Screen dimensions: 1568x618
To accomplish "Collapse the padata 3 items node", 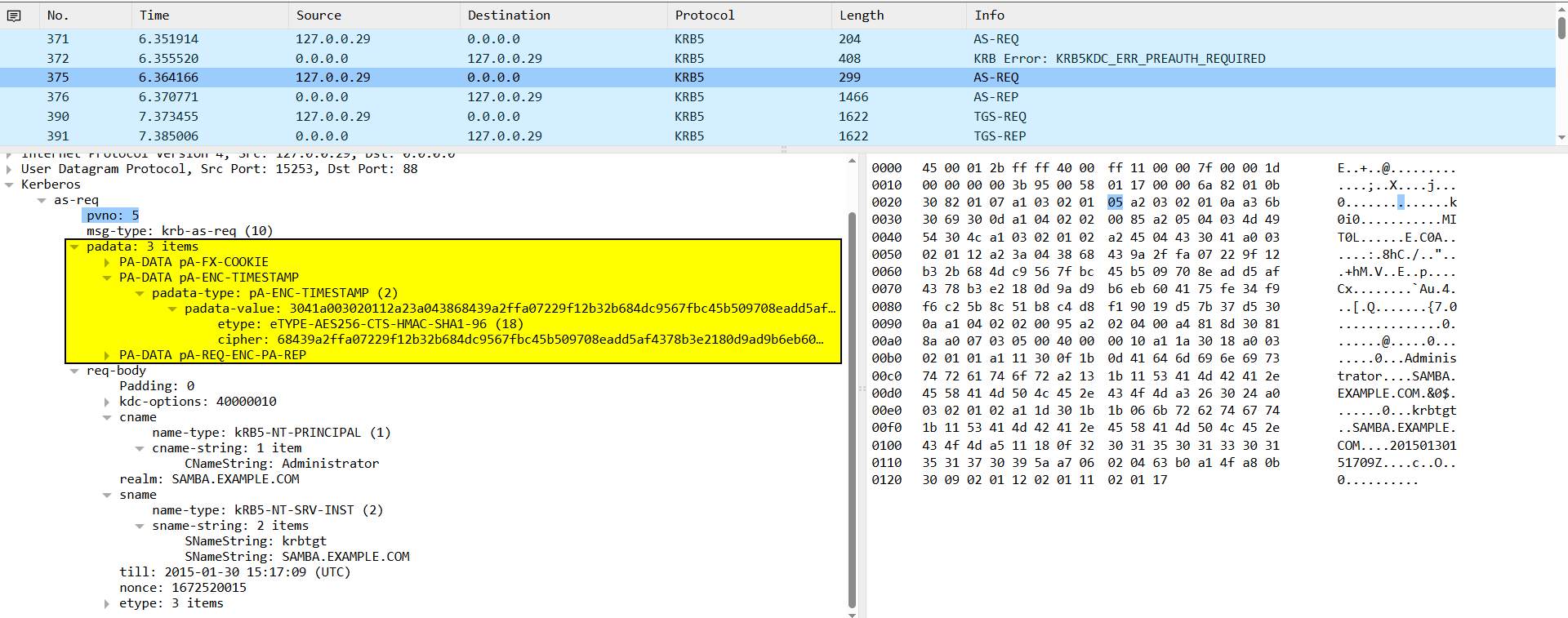I will (74, 247).
